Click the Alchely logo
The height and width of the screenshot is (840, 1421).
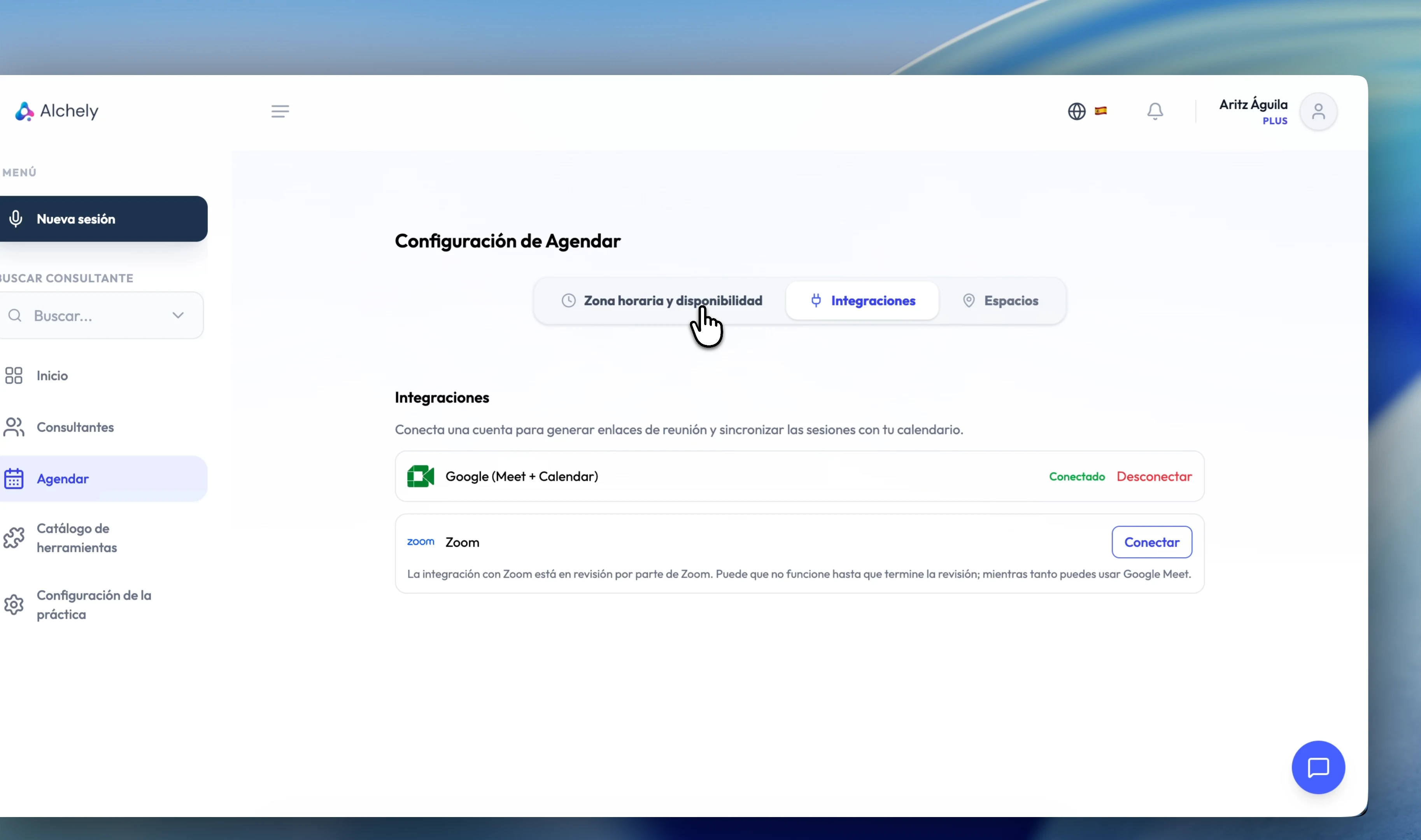tap(57, 111)
